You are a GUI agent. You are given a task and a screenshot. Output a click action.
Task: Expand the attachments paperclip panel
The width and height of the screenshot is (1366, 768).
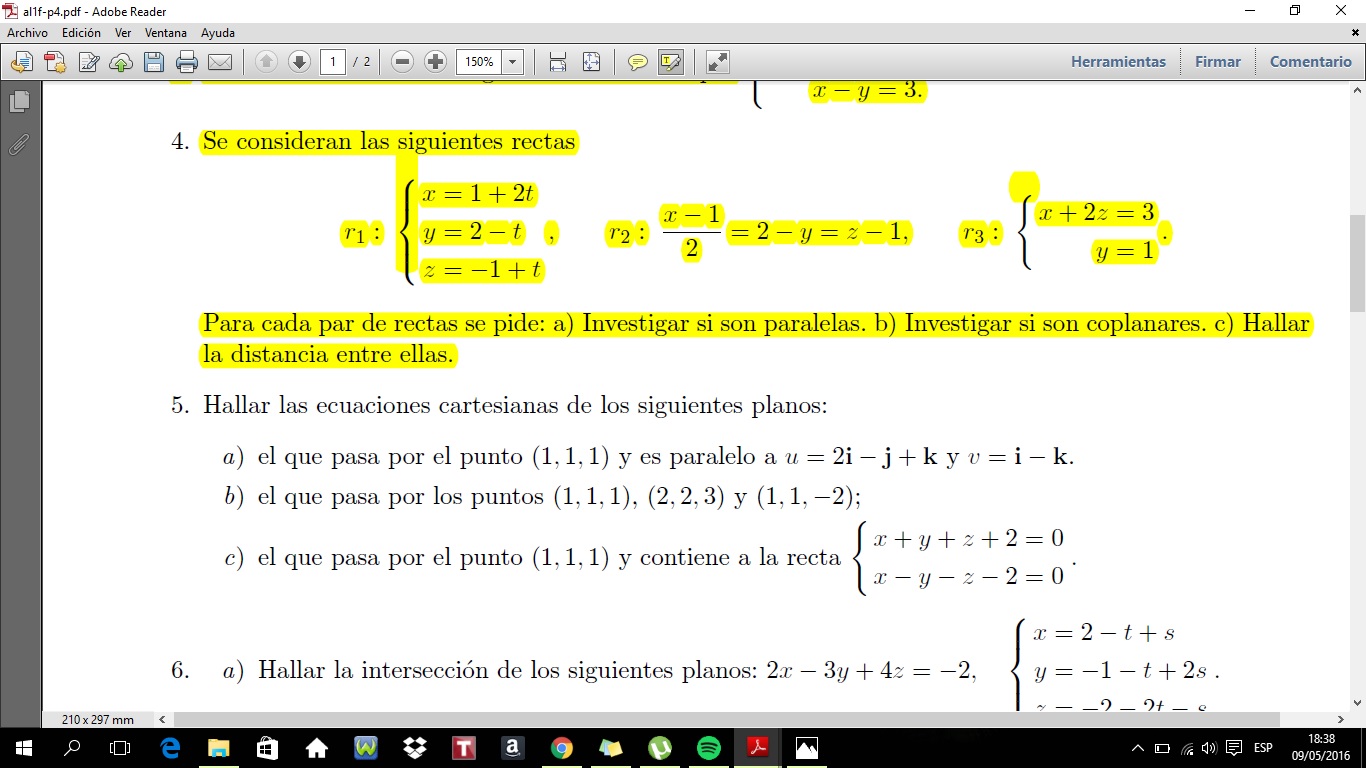click(19, 145)
